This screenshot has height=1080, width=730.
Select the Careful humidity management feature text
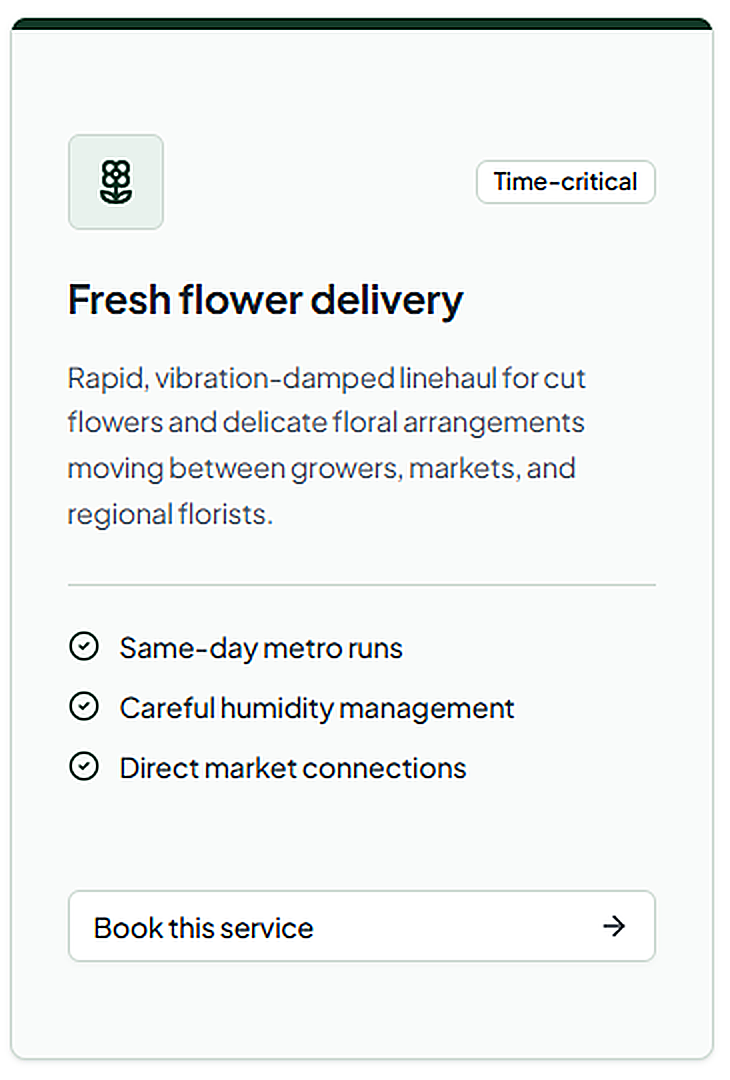point(317,708)
